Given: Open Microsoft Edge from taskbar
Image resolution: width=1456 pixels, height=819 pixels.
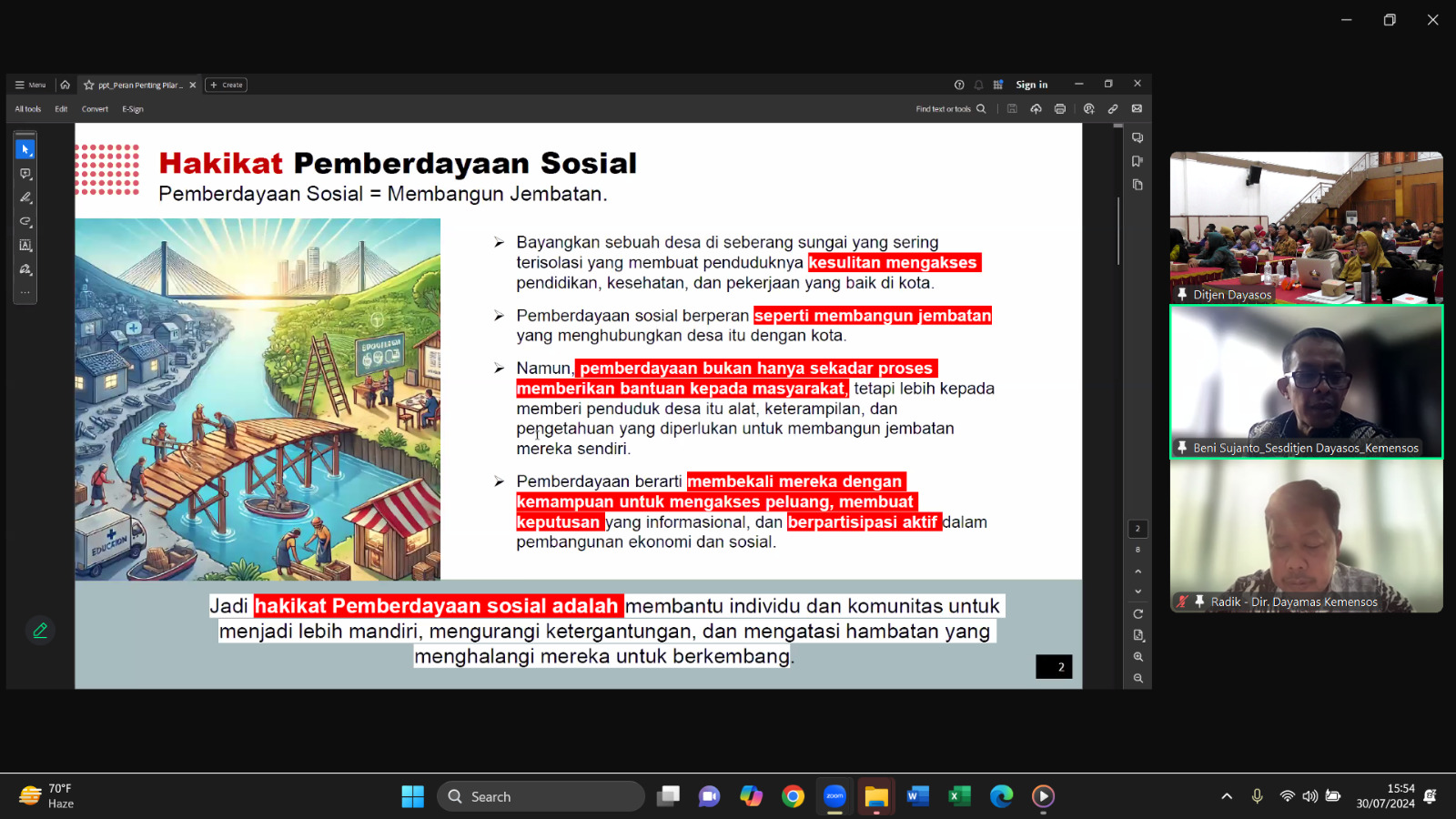Looking at the screenshot, I should (1002, 796).
